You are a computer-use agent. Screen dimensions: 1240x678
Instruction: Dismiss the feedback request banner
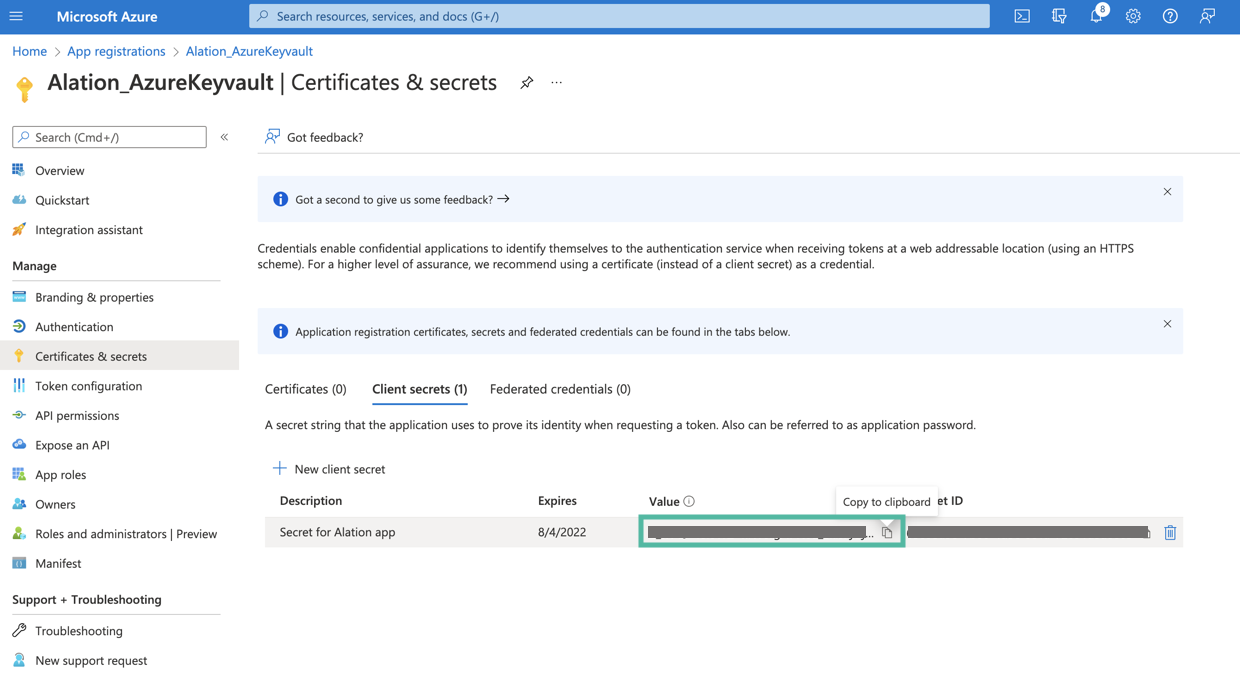coord(1167,192)
